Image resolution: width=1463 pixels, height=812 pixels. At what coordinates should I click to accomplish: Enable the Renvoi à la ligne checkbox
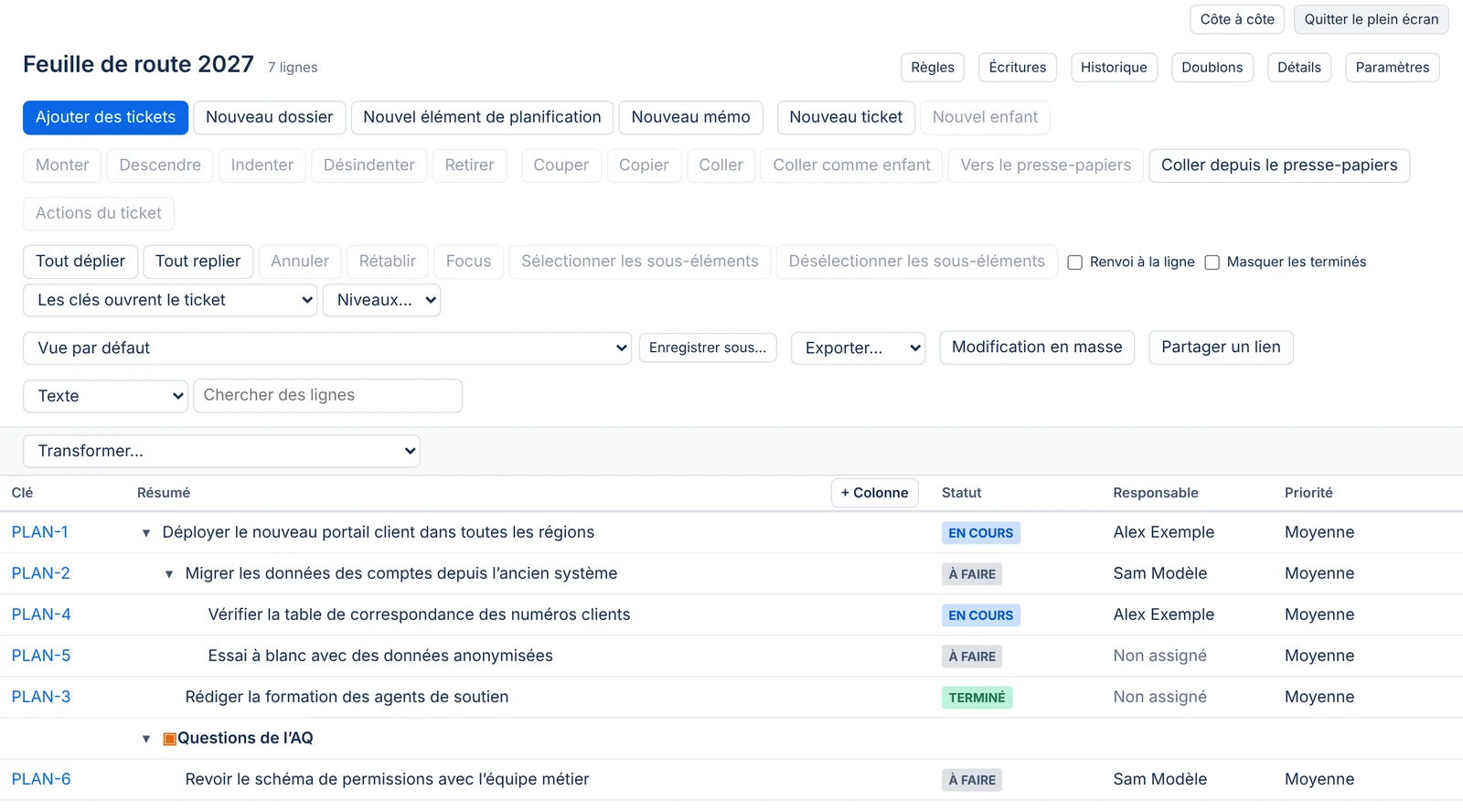(x=1075, y=262)
